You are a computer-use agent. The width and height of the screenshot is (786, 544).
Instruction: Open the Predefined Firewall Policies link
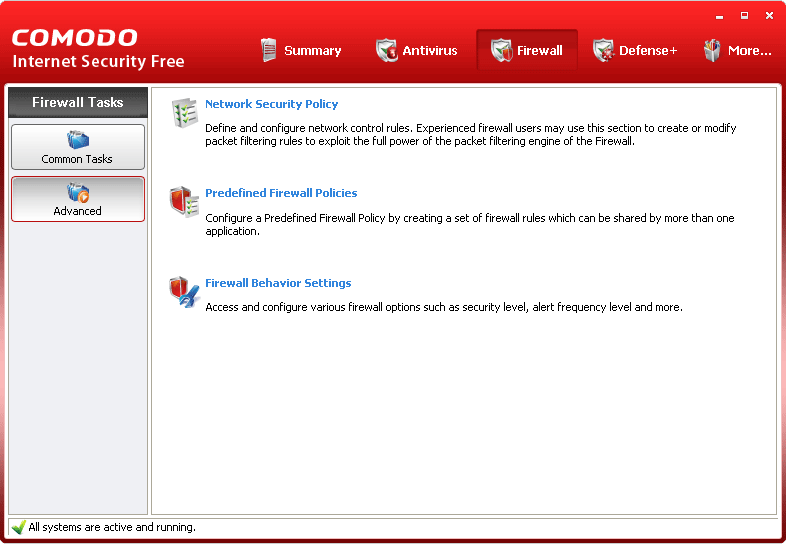(x=281, y=193)
